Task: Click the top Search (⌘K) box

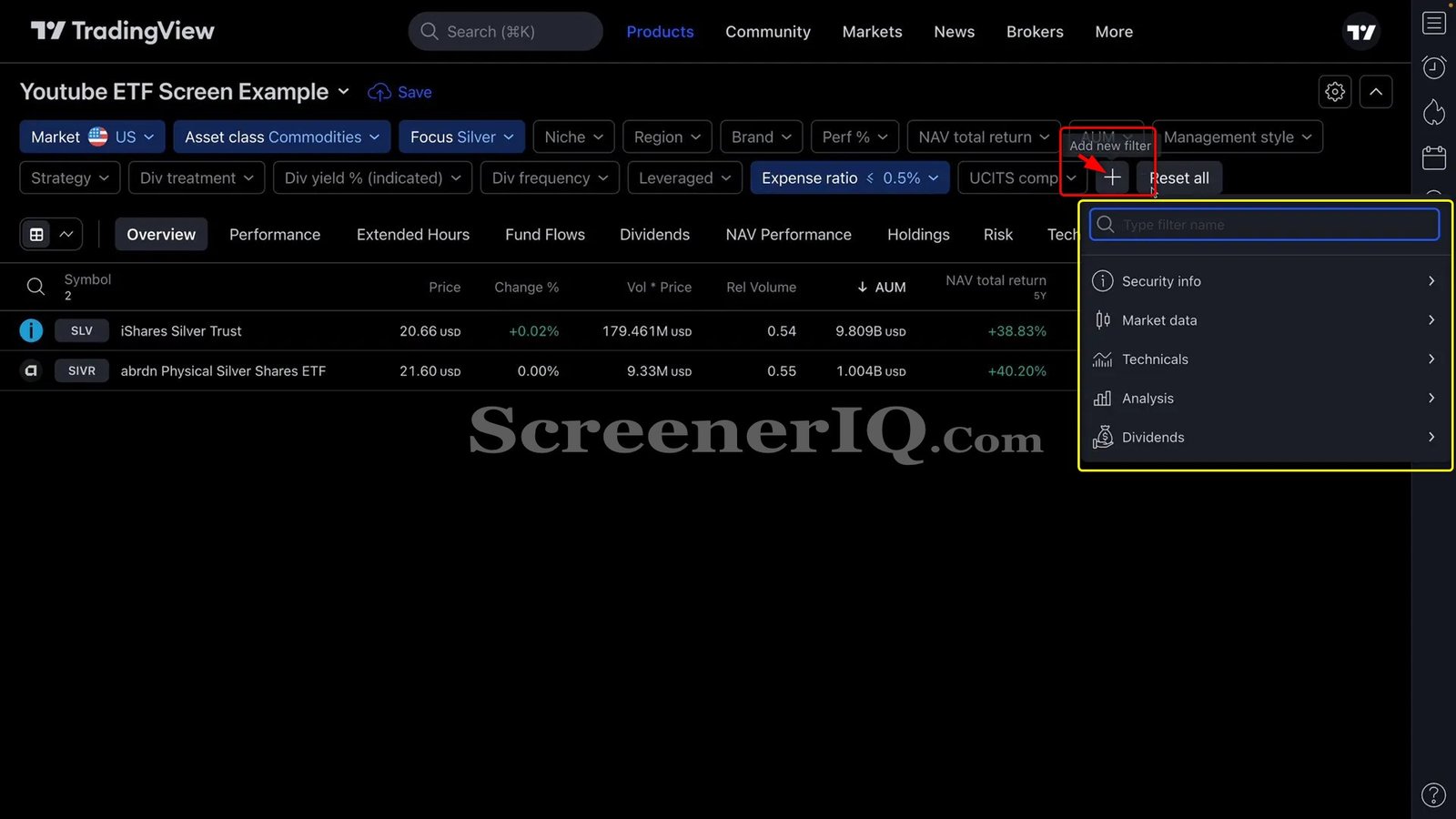Action: [x=505, y=32]
